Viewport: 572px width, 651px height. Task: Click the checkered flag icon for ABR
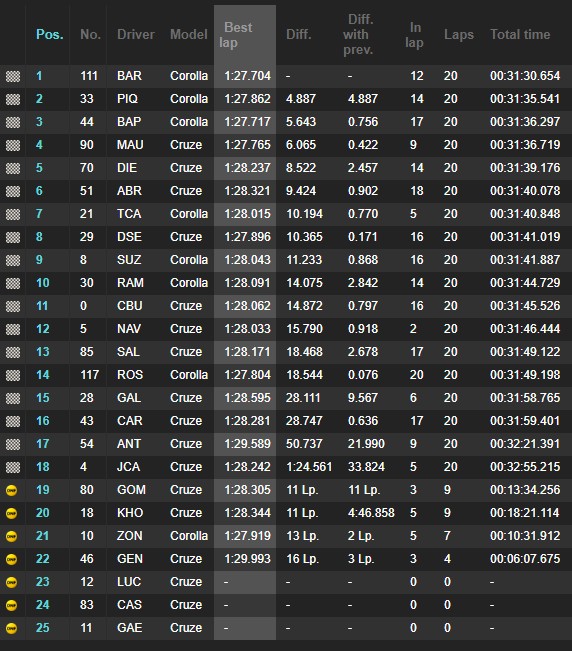[12, 191]
